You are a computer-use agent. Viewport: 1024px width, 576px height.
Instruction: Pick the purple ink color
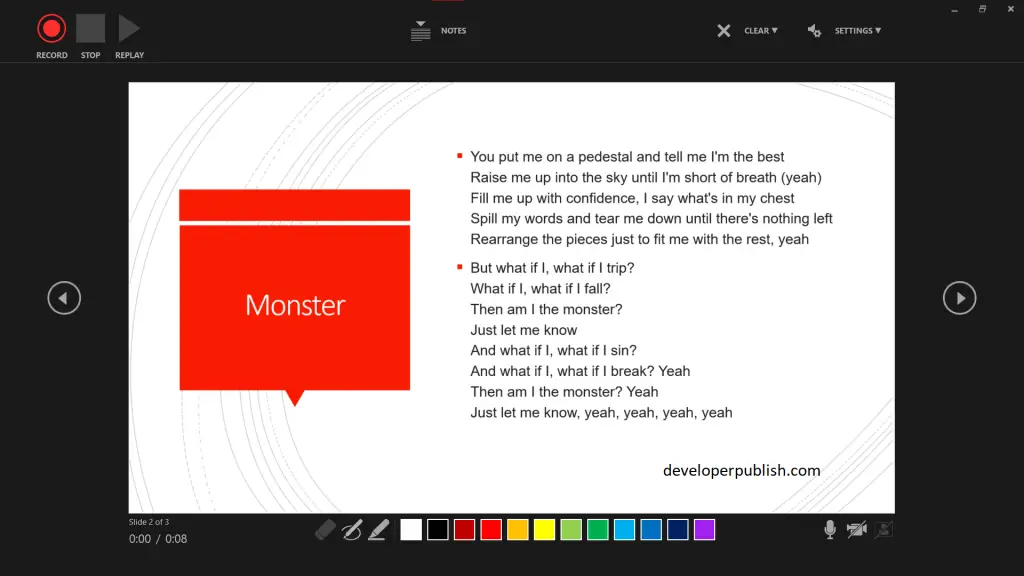point(705,530)
